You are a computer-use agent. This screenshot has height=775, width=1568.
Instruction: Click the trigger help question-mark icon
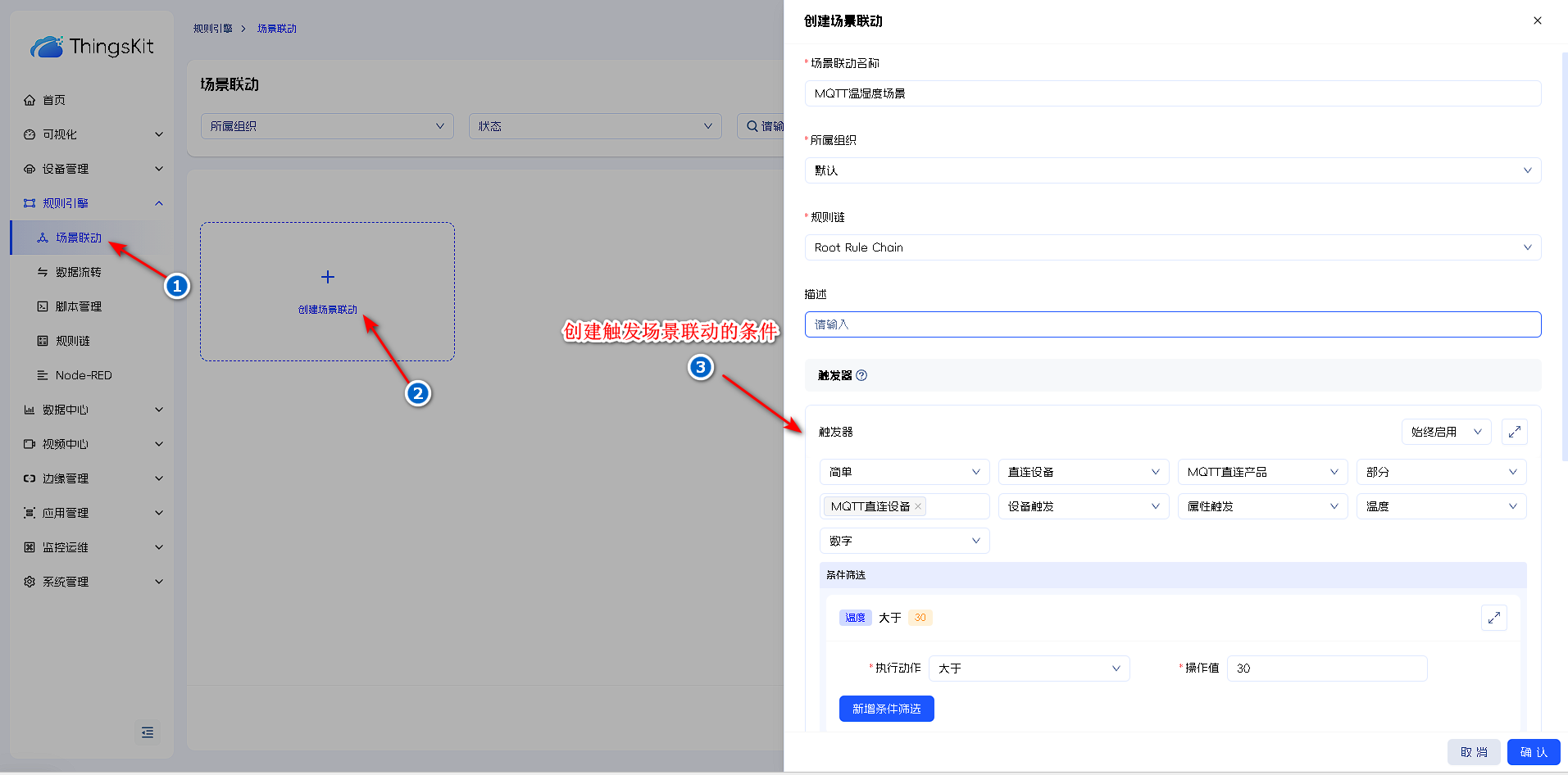point(861,375)
